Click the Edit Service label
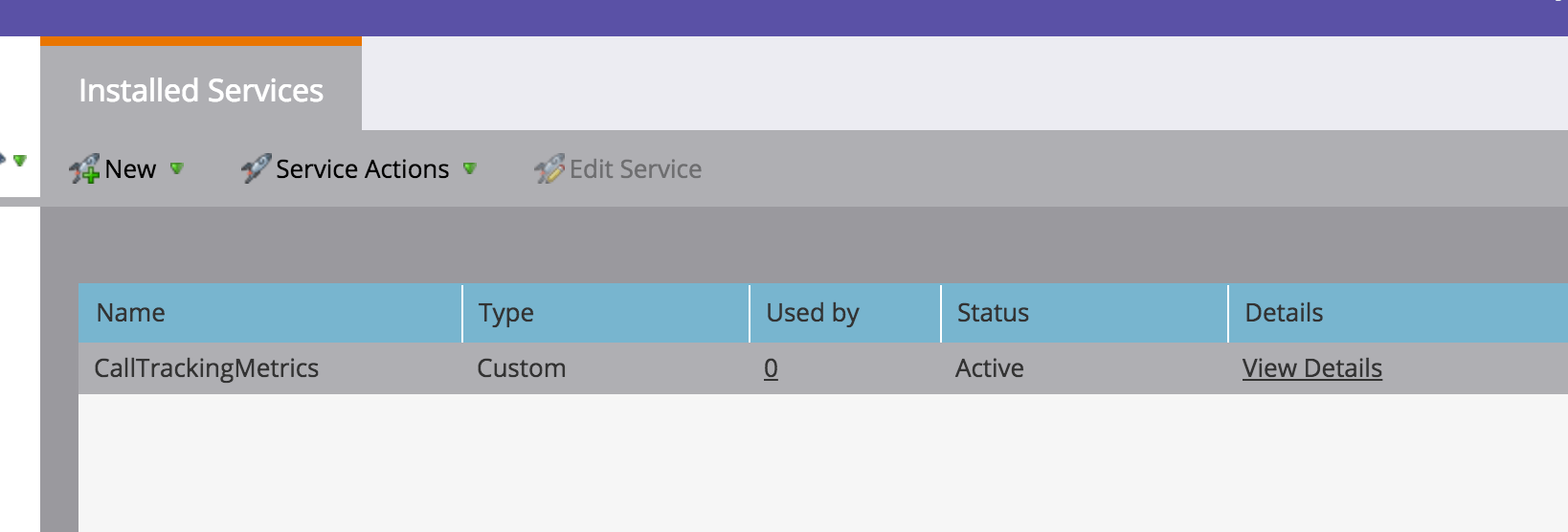The width and height of the screenshot is (1568, 532). coord(636,169)
